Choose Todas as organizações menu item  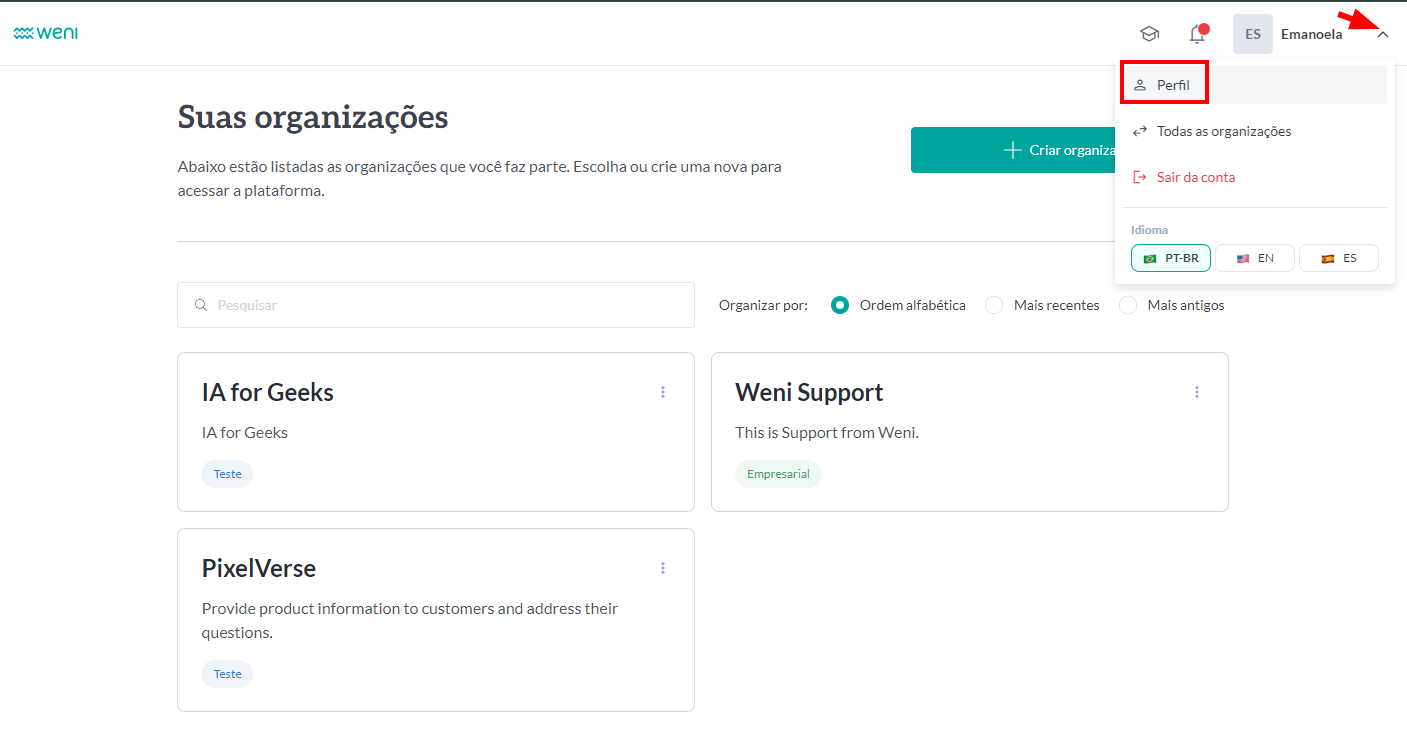[1223, 131]
